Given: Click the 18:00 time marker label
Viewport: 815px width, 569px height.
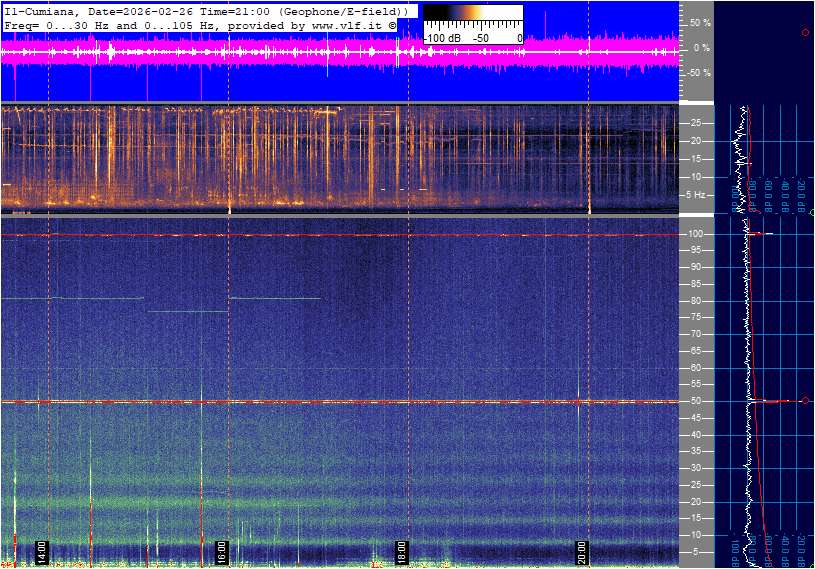Looking at the screenshot, I should (402, 552).
